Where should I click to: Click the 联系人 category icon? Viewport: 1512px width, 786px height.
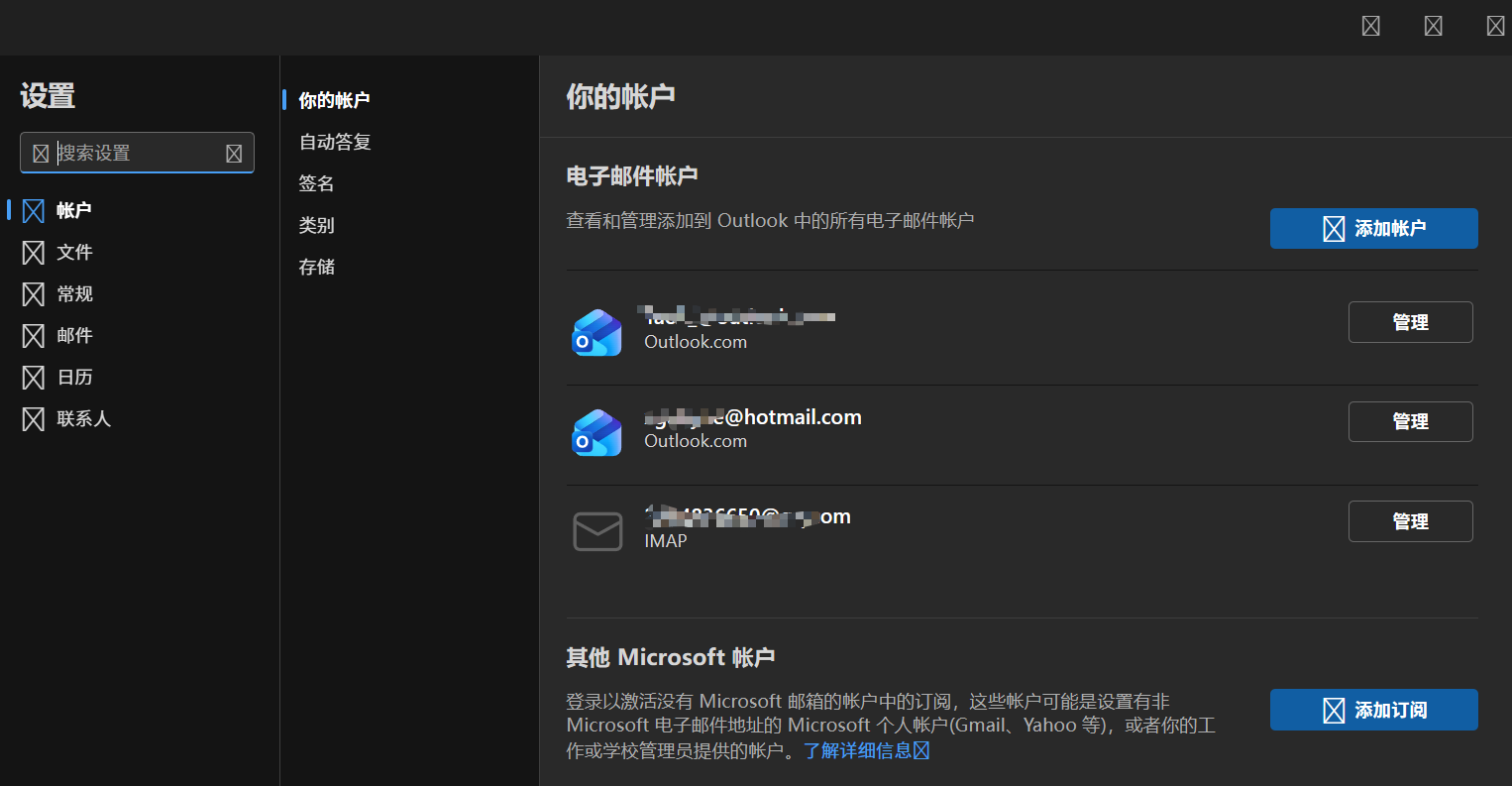click(34, 418)
